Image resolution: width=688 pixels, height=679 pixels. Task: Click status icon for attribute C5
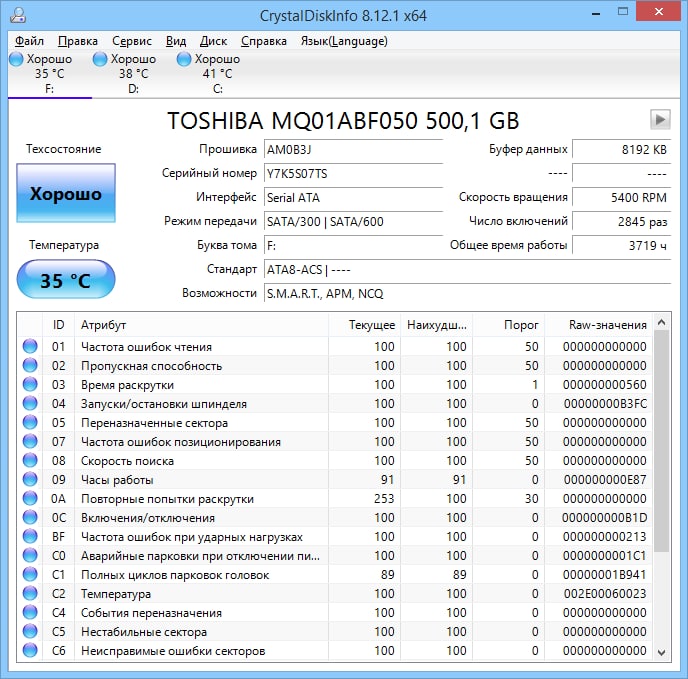(30, 631)
